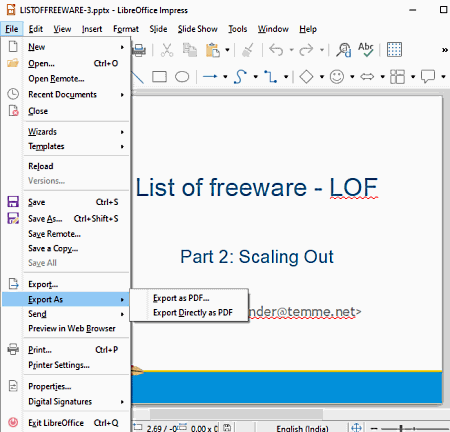Select the Smiley symbol shapes tool
The image size is (450, 432).
[x=337, y=77]
